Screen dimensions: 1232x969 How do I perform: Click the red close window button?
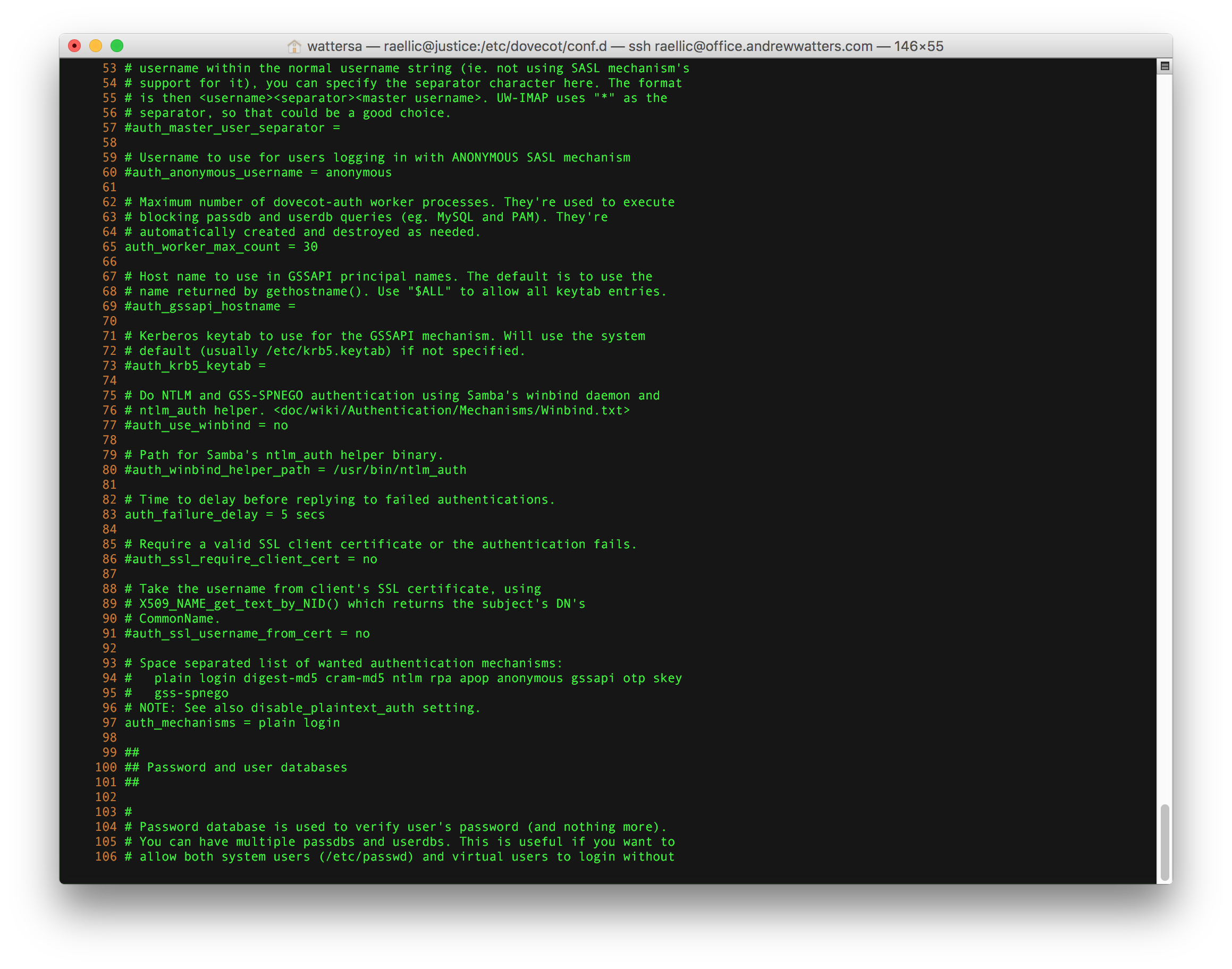(x=74, y=46)
